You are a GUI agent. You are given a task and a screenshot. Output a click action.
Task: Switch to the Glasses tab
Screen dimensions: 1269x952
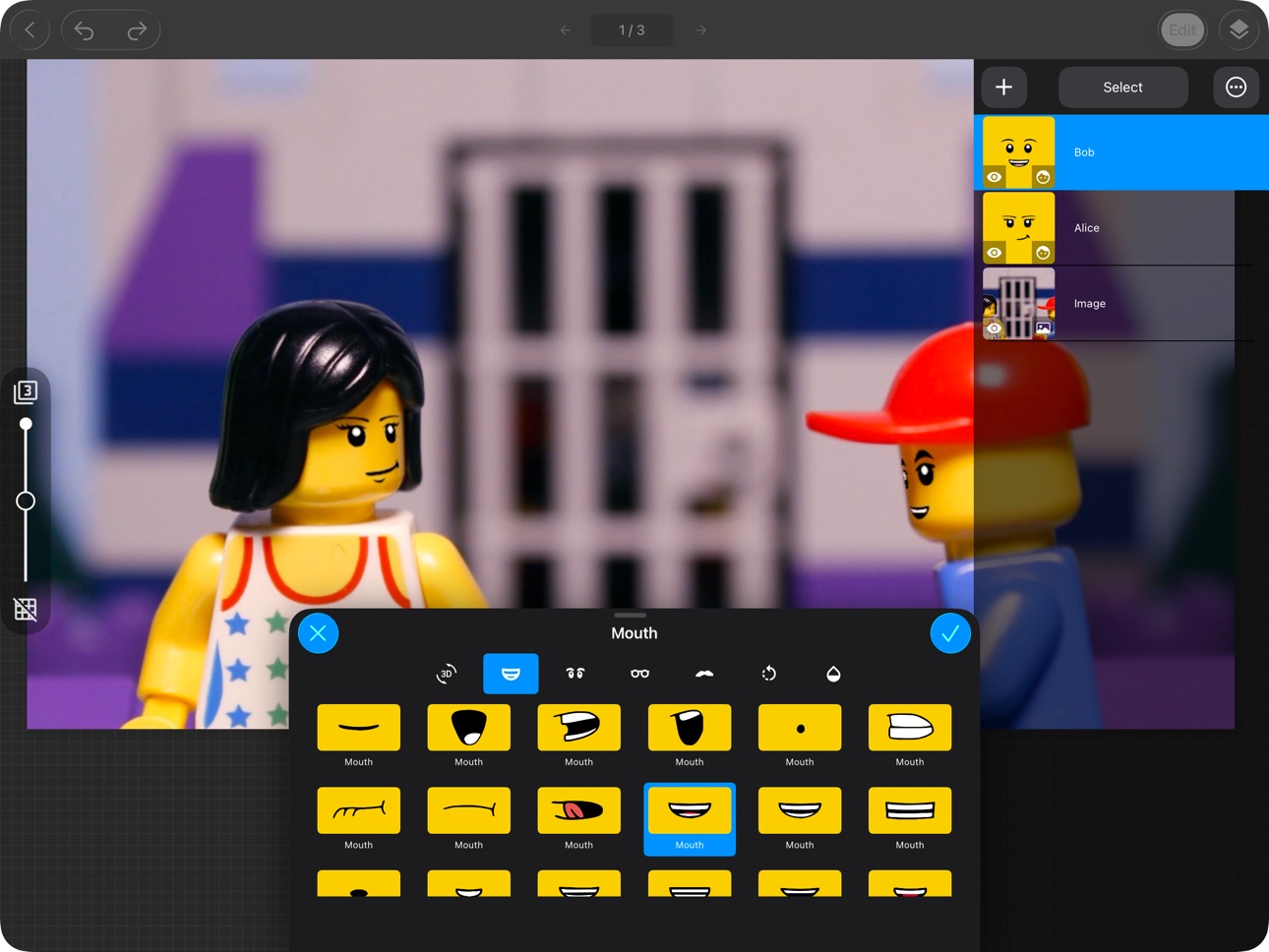pos(640,674)
